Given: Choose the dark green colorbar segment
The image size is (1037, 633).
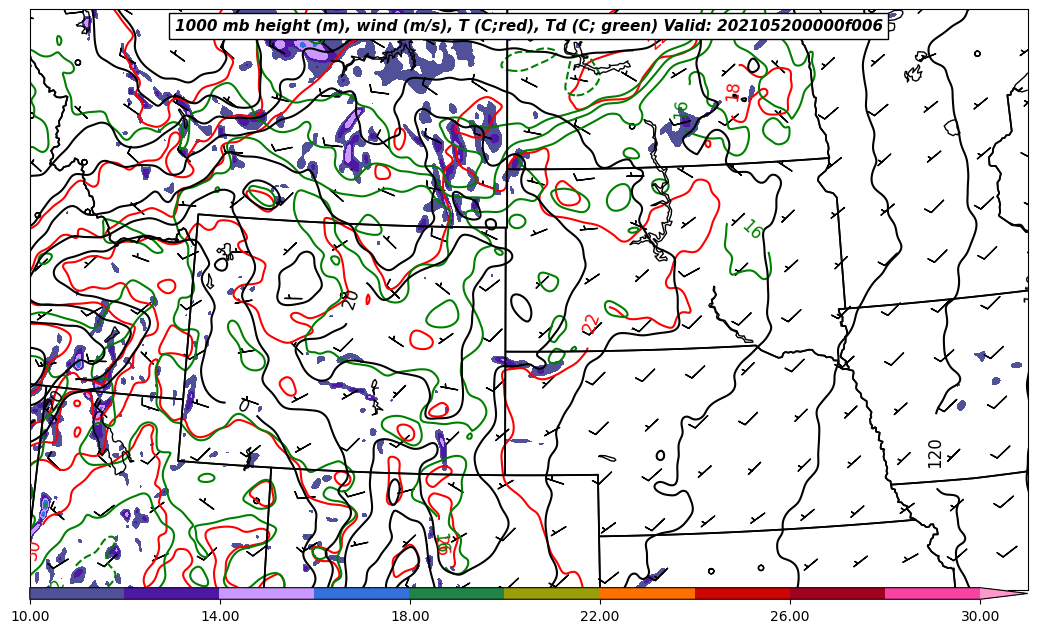Looking at the screenshot, I should 456,593.
